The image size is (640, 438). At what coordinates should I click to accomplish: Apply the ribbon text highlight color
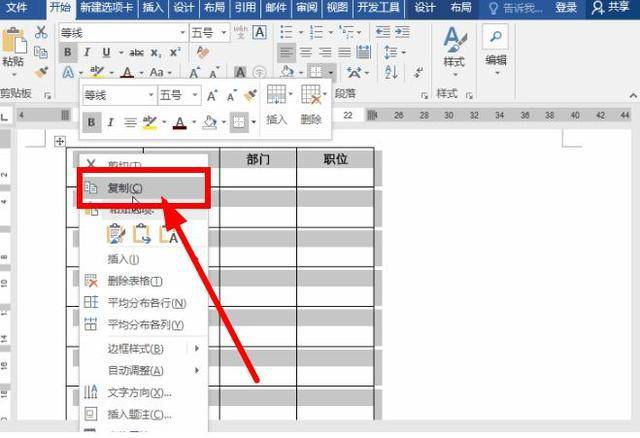pyautogui.click(x=97, y=73)
